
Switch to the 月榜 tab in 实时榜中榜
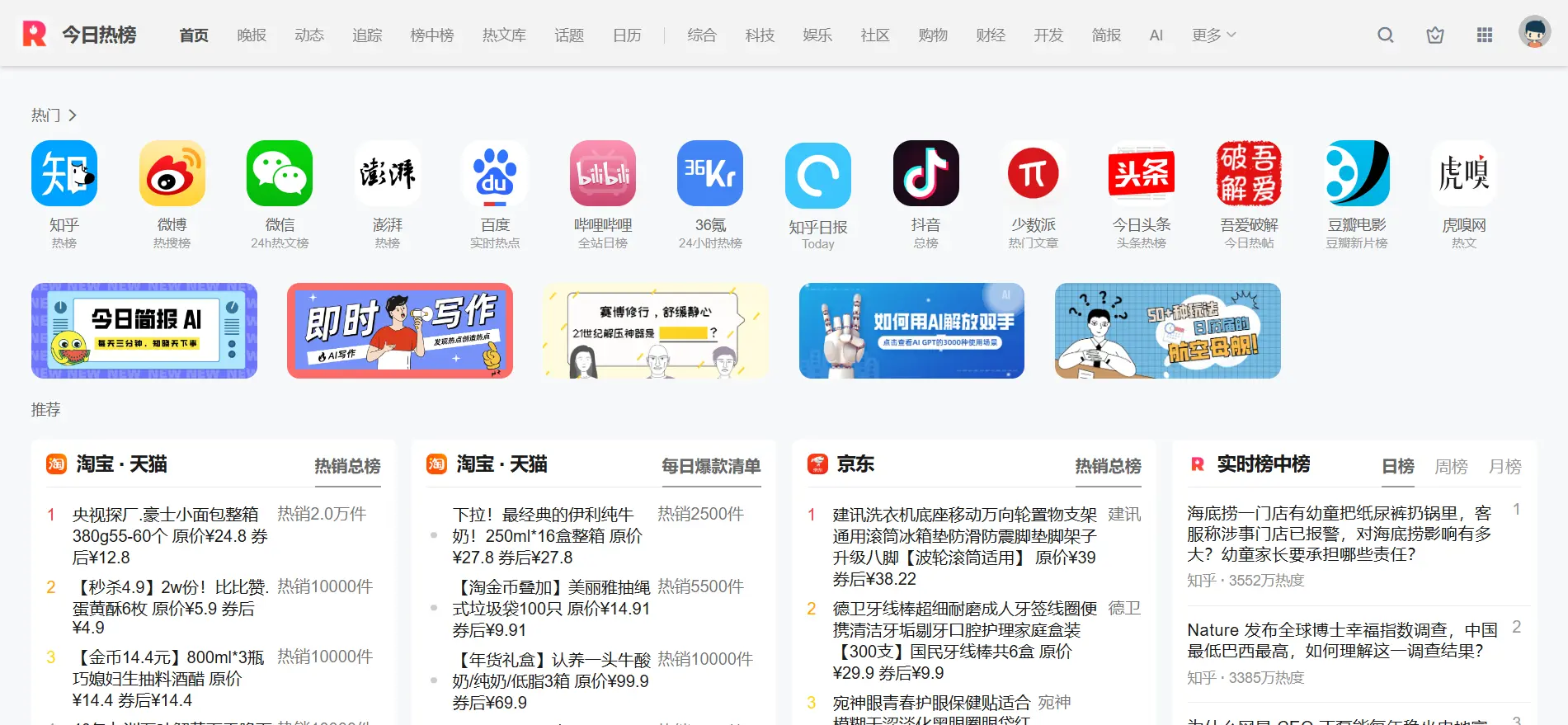[1504, 466]
